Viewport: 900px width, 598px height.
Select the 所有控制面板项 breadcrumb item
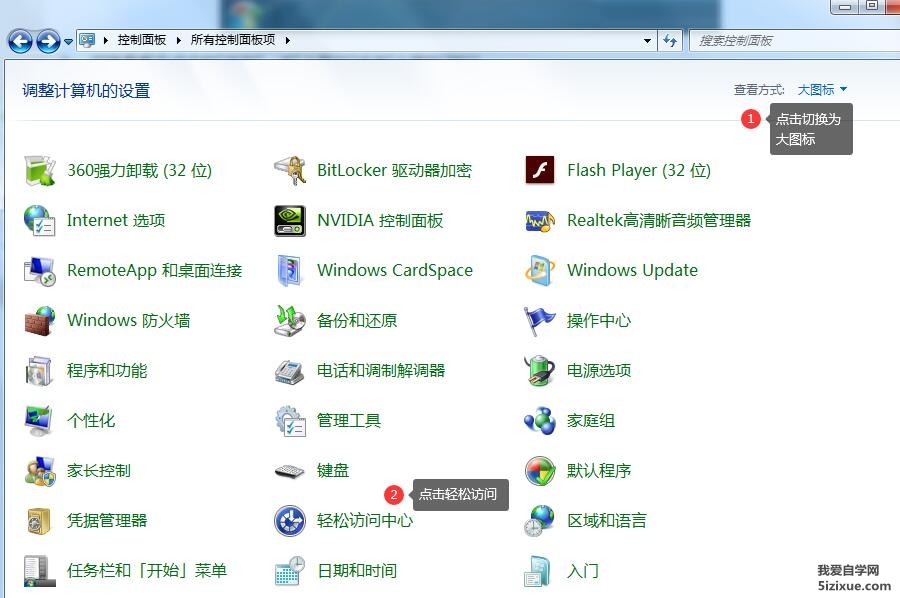pyautogui.click(x=233, y=40)
